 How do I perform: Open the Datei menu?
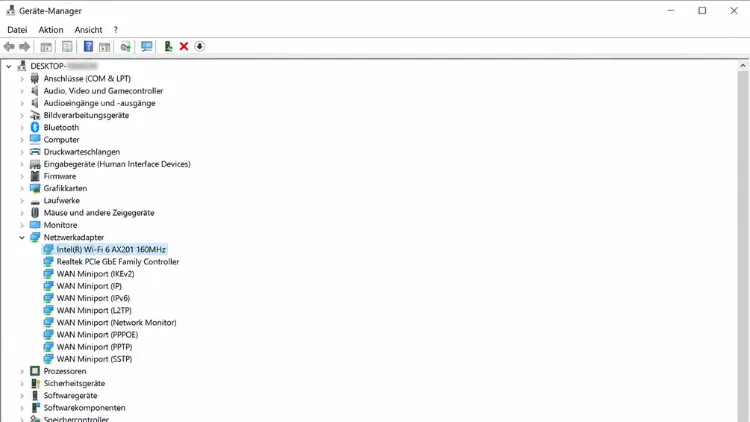(x=17, y=30)
